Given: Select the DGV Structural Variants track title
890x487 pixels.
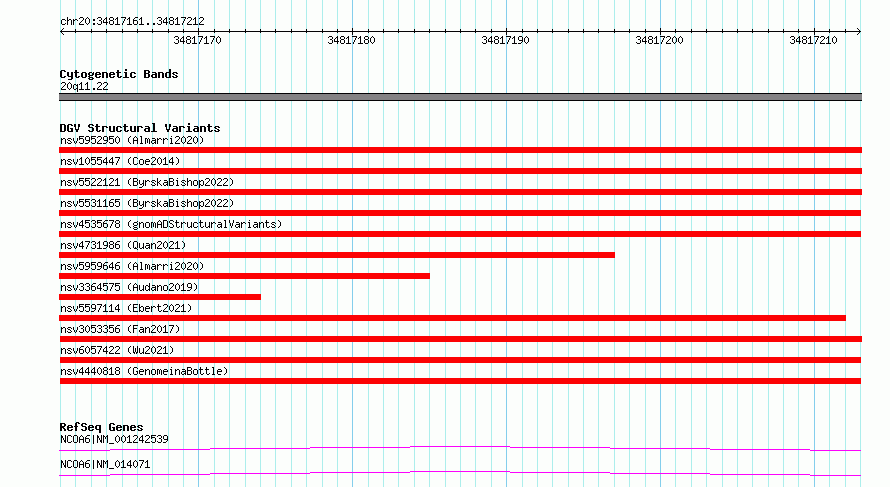Looking at the screenshot, I should [x=140, y=128].
